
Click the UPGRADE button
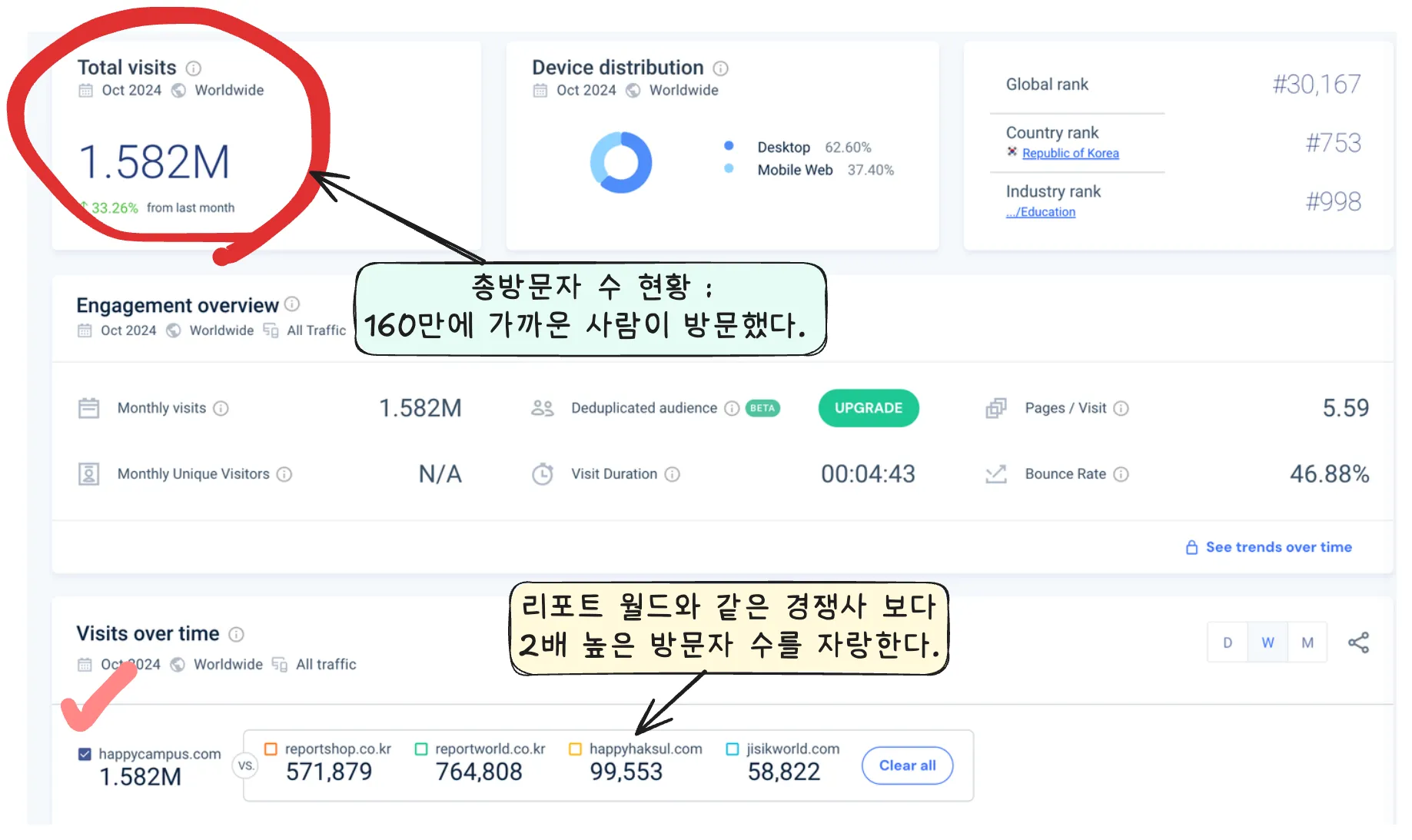tap(868, 408)
